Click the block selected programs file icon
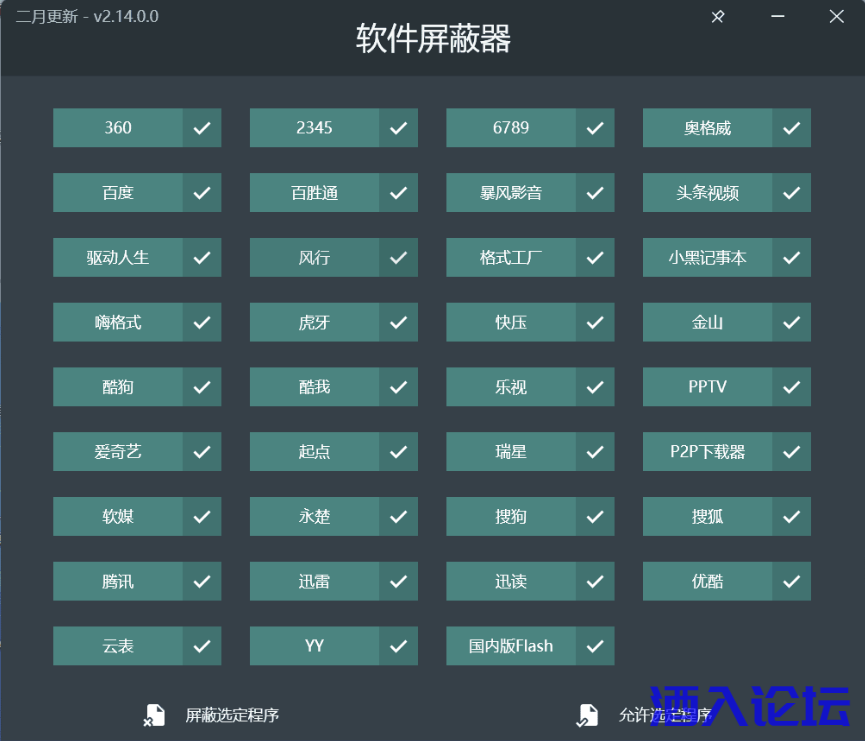The height and width of the screenshot is (741, 865). [x=153, y=715]
